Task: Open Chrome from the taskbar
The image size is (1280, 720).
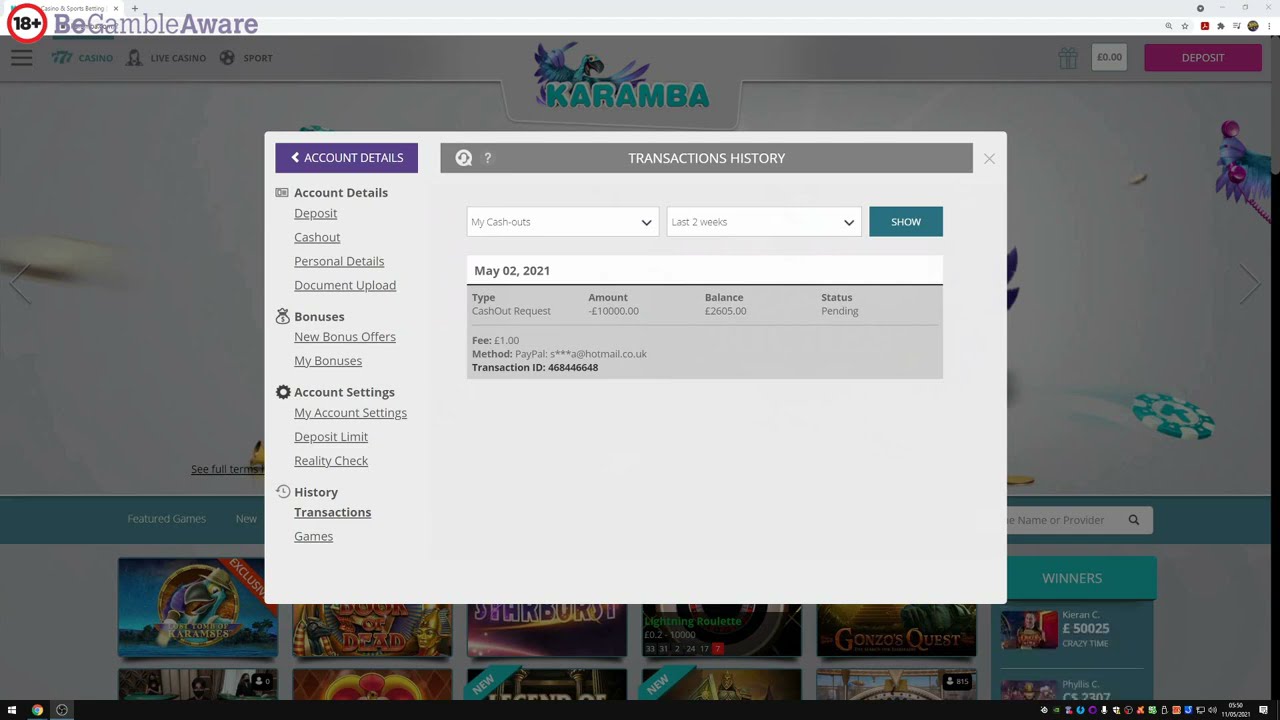Action: pos(37,710)
